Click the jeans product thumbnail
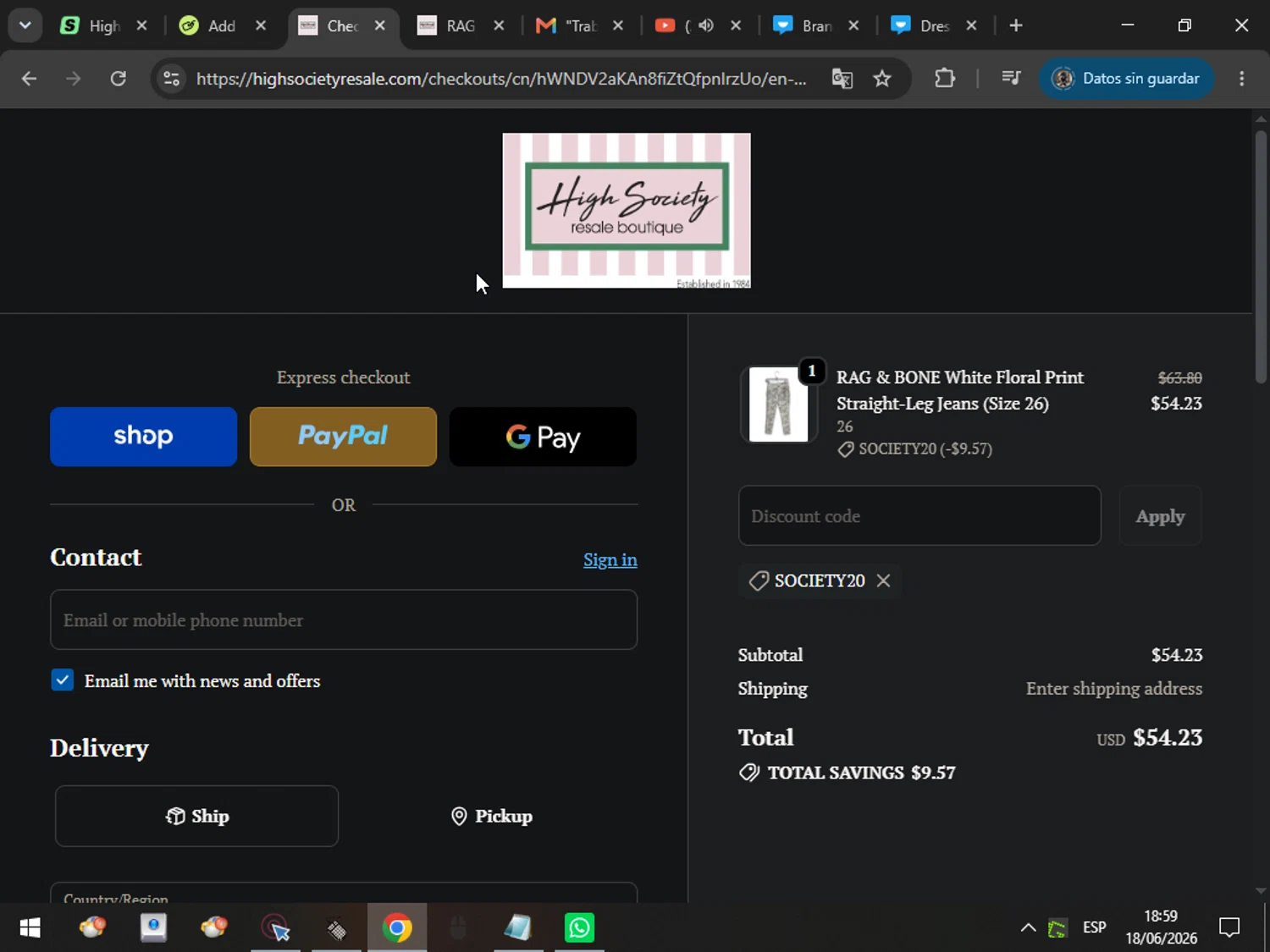 tap(779, 404)
